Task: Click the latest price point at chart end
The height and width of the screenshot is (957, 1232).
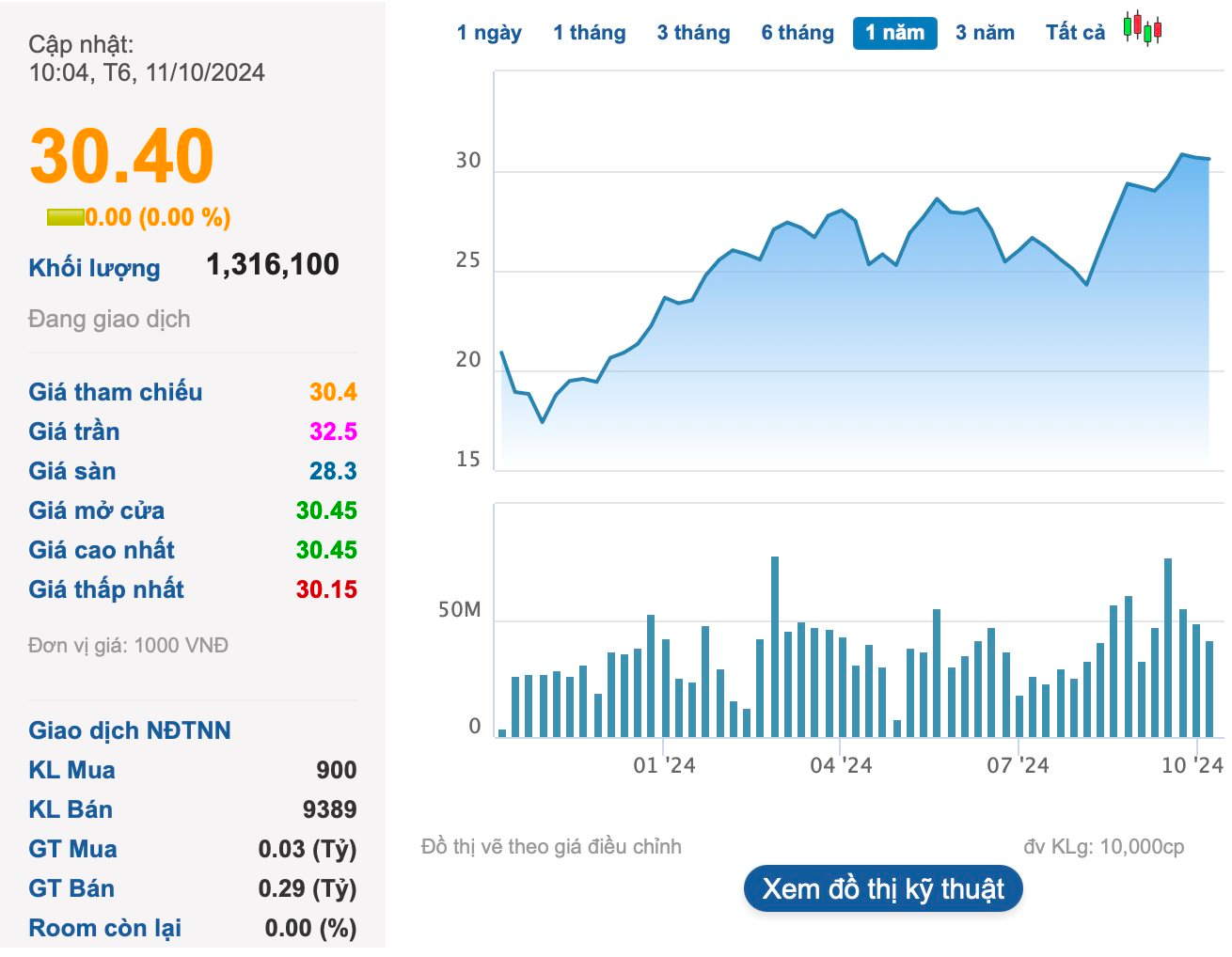Action: click(1208, 159)
